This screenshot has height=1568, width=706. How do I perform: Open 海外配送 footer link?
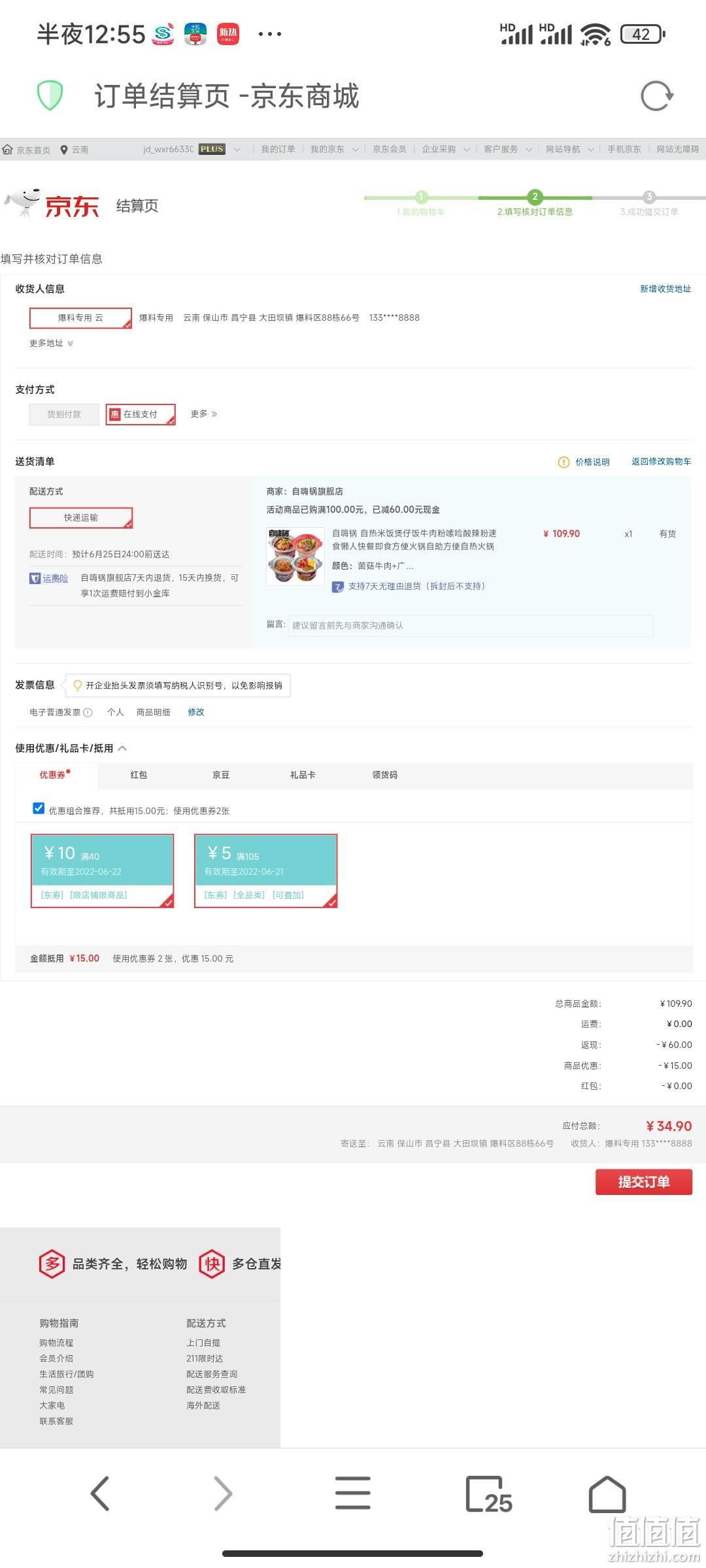click(203, 1405)
